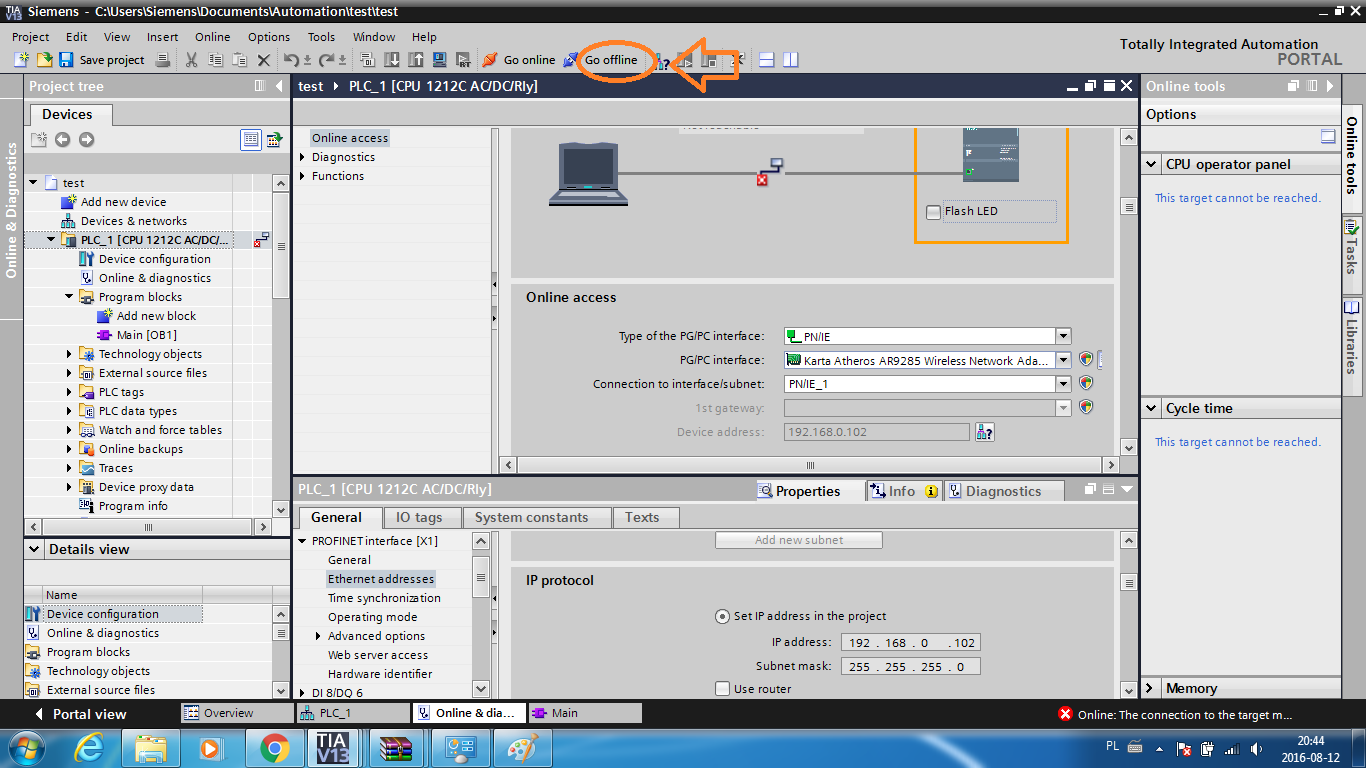Click the Open project toolbar icon

click(44, 60)
